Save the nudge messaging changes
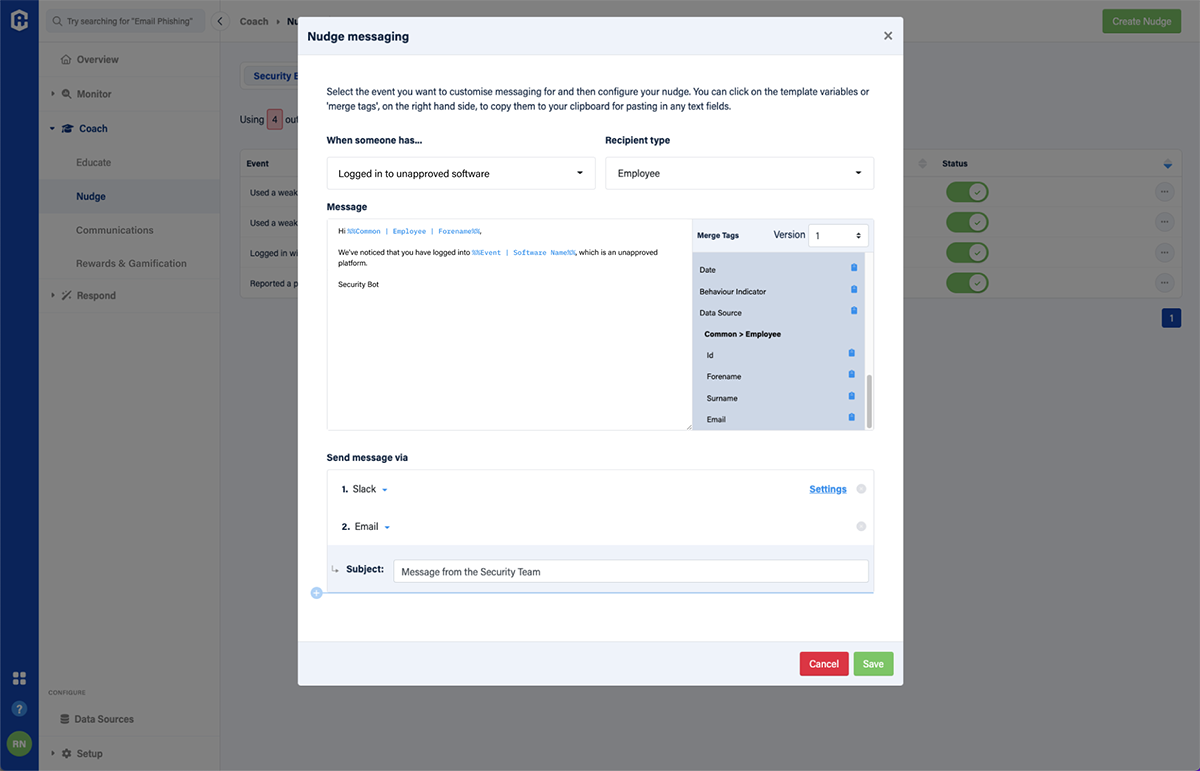 click(872, 663)
